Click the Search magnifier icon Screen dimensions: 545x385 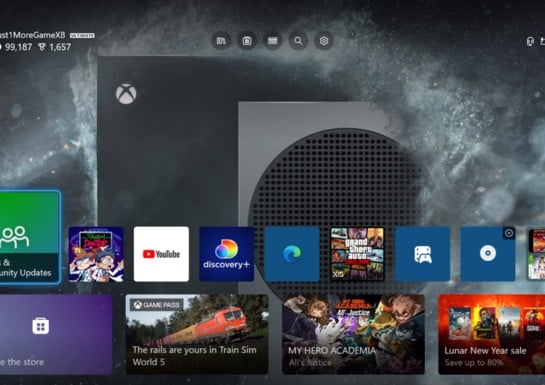click(298, 41)
